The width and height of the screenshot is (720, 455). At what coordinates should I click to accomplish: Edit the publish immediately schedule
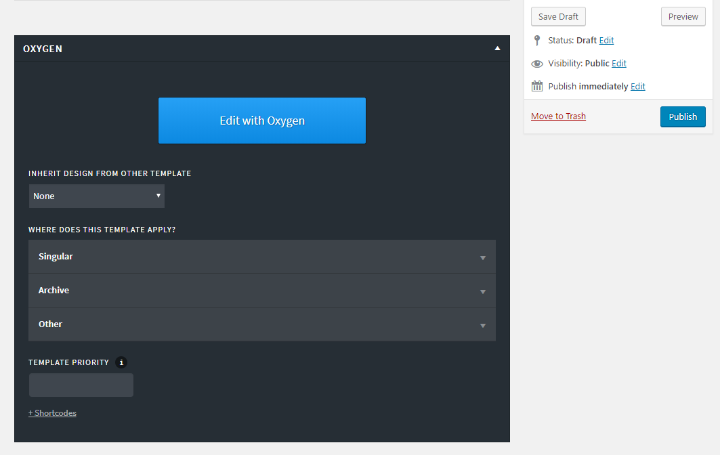pyautogui.click(x=637, y=86)
